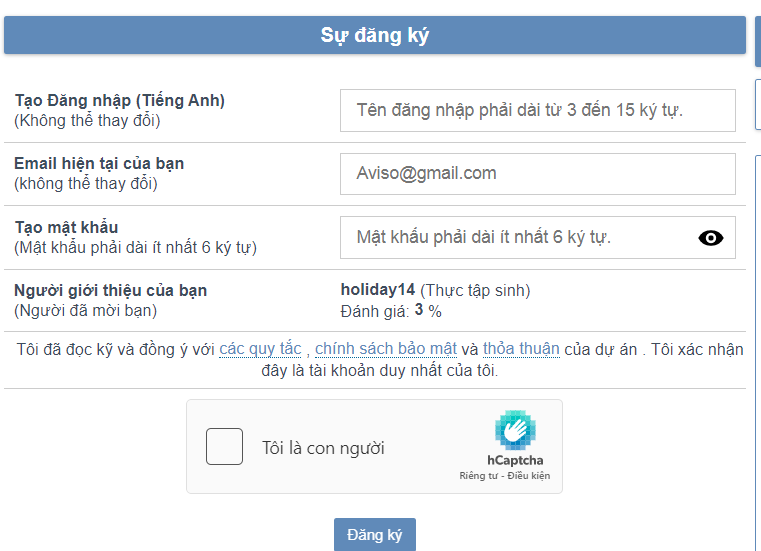The height and width of the screenshot is (551, 761).
Task: Click the hCaptcha hand logo
Action: click(515, 429)
